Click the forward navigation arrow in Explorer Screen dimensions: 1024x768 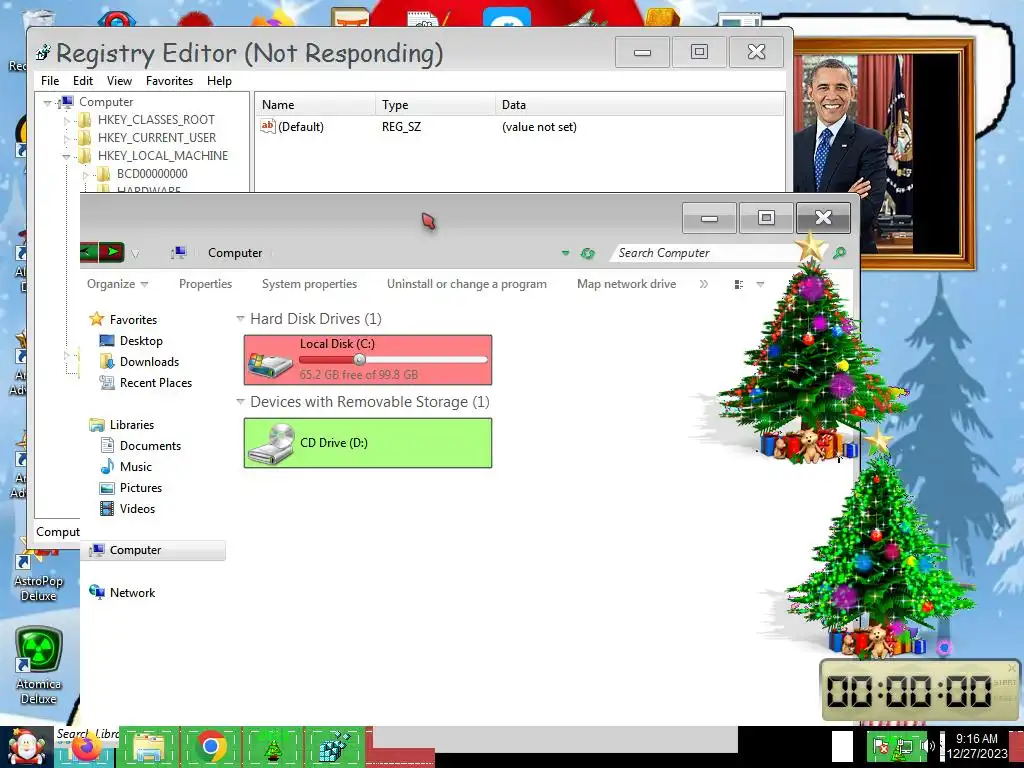[x=112, y=251]
